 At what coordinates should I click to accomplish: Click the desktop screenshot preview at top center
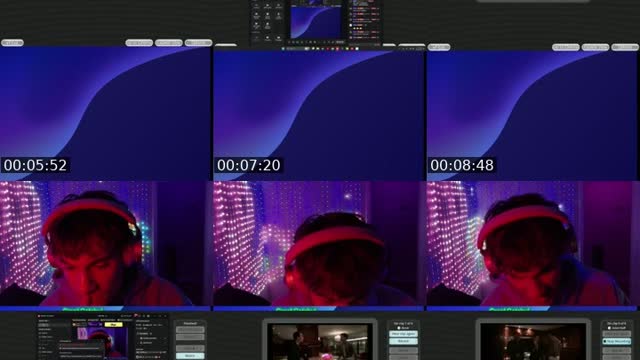tap(316, 22)
